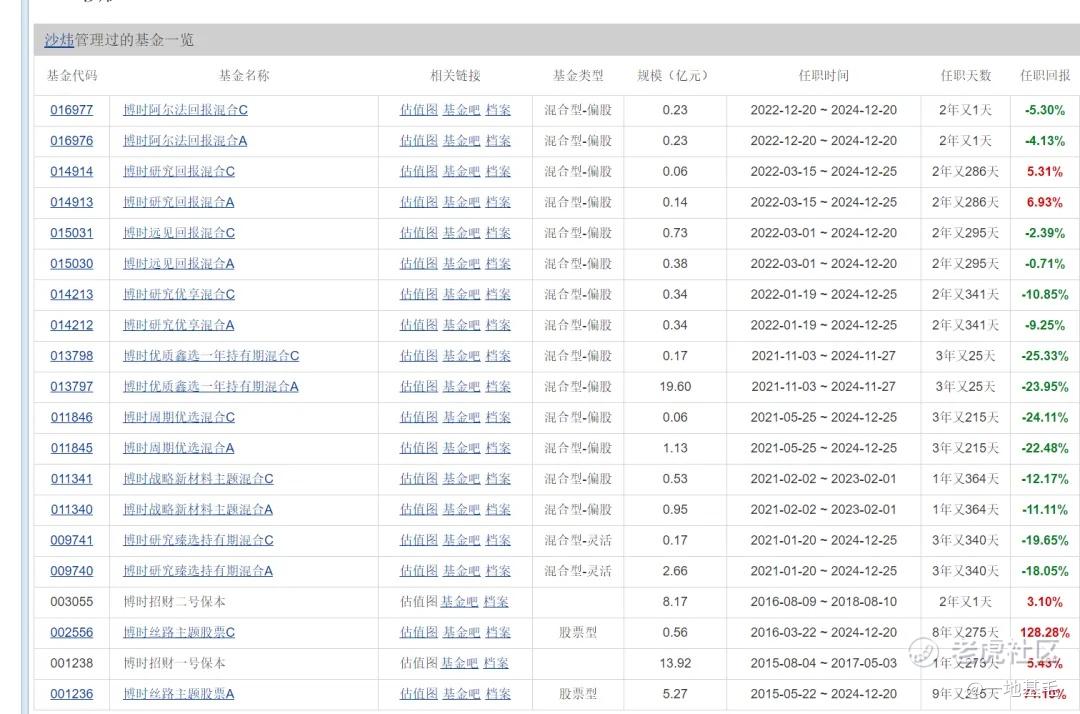The width and height of the screenshot is (1080, 714).
Task: Open 博时阿尔法回报混合C fund page
Action: 185,110
